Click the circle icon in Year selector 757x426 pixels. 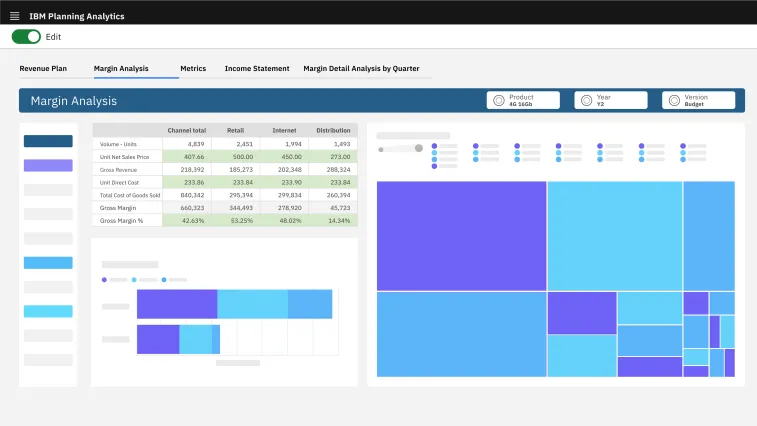click(x=586, y=100)
